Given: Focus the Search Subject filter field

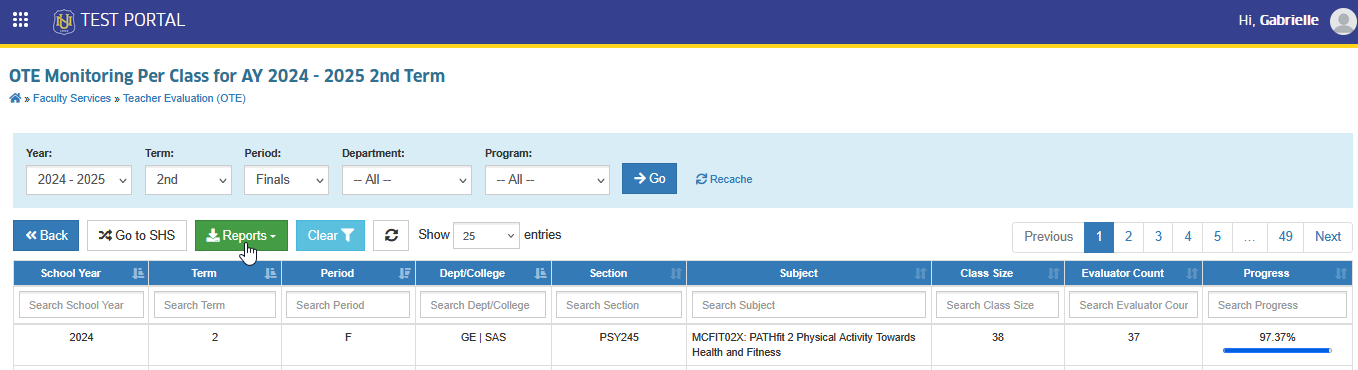Looking at the screenshot, I should point(808,305).
